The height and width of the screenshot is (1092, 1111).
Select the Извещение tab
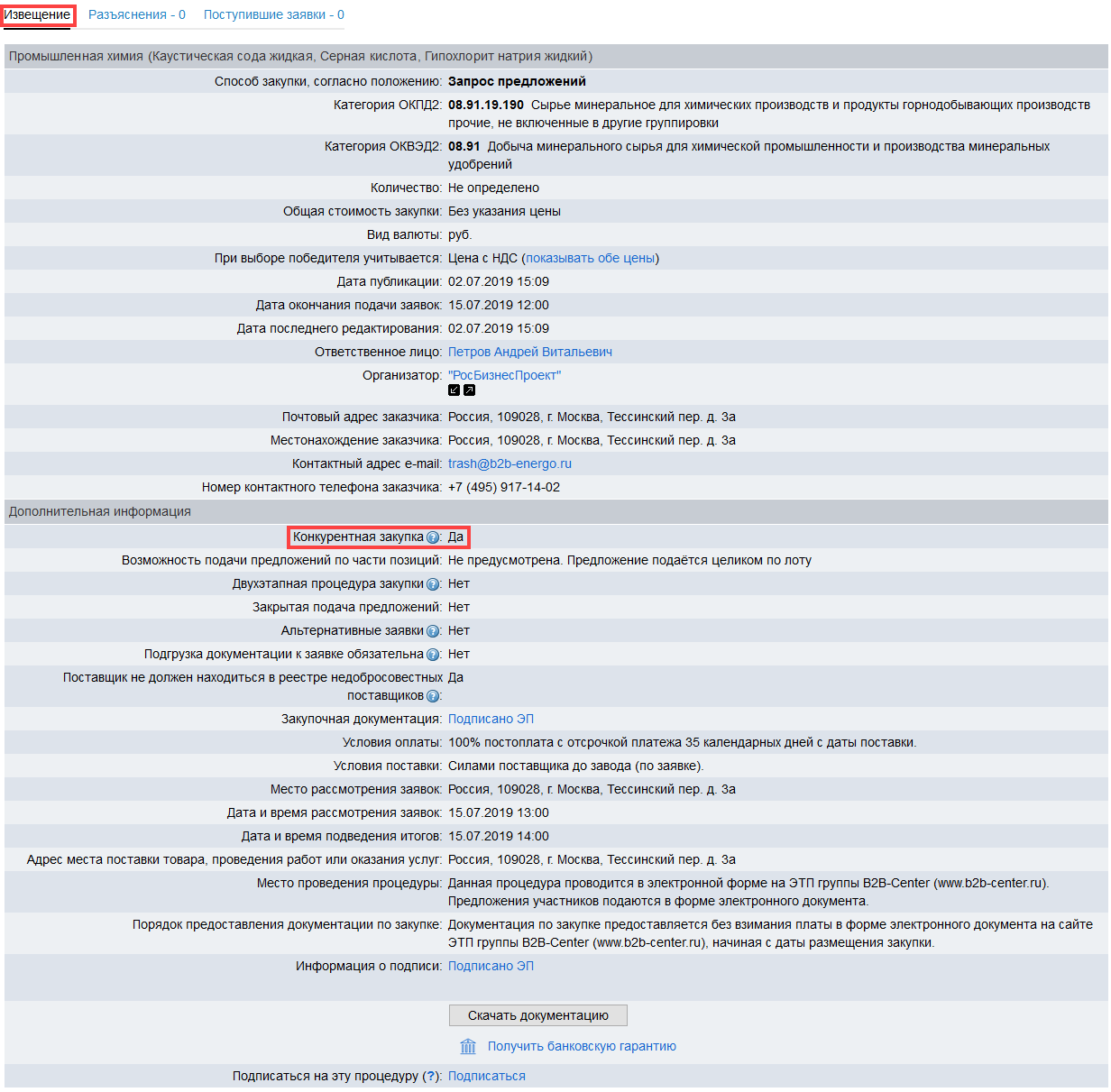[37, 14]
